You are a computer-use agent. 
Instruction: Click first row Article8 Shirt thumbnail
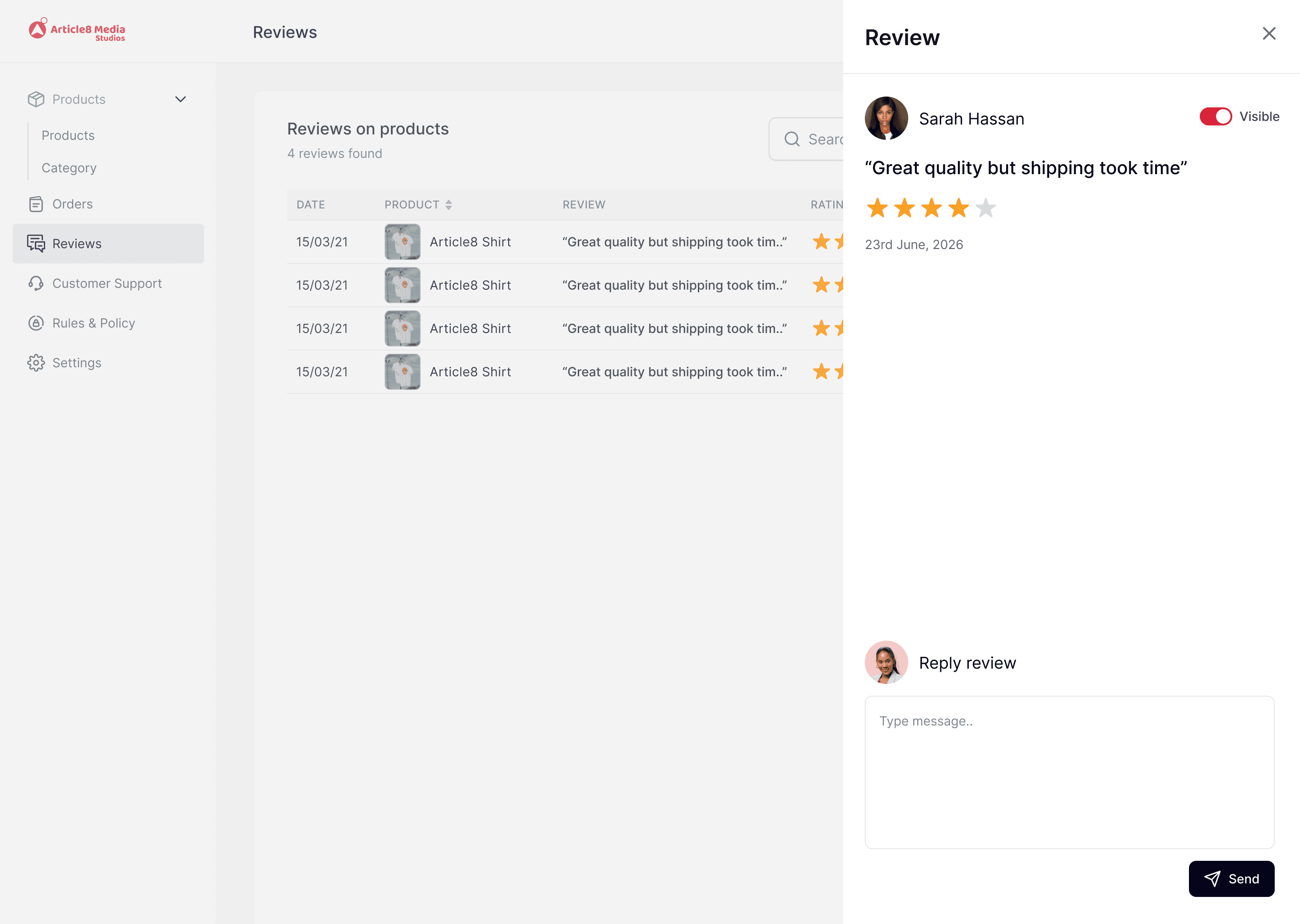pos(402,242)
